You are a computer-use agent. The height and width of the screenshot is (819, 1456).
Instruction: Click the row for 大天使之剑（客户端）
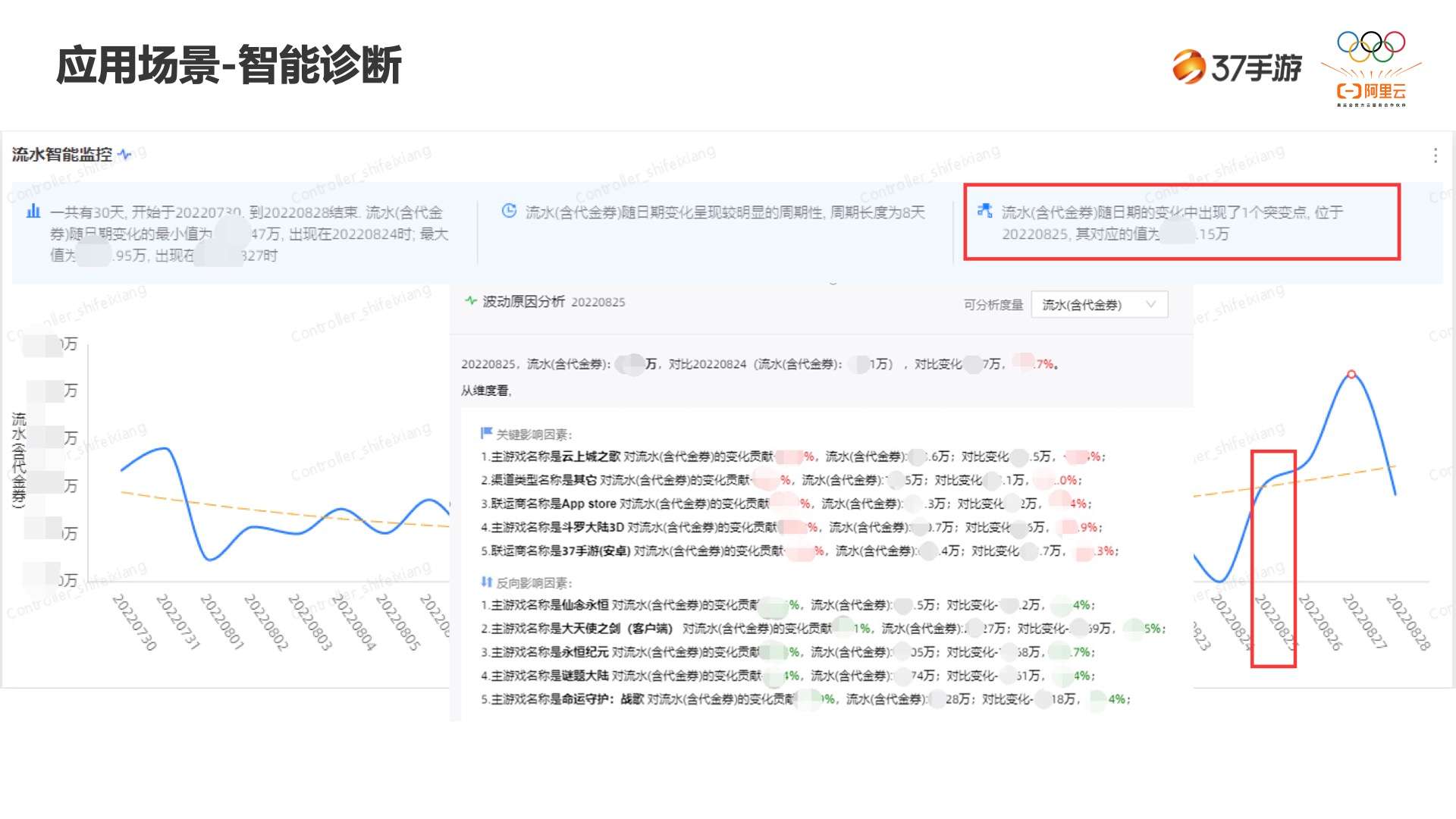pos(824,629)
